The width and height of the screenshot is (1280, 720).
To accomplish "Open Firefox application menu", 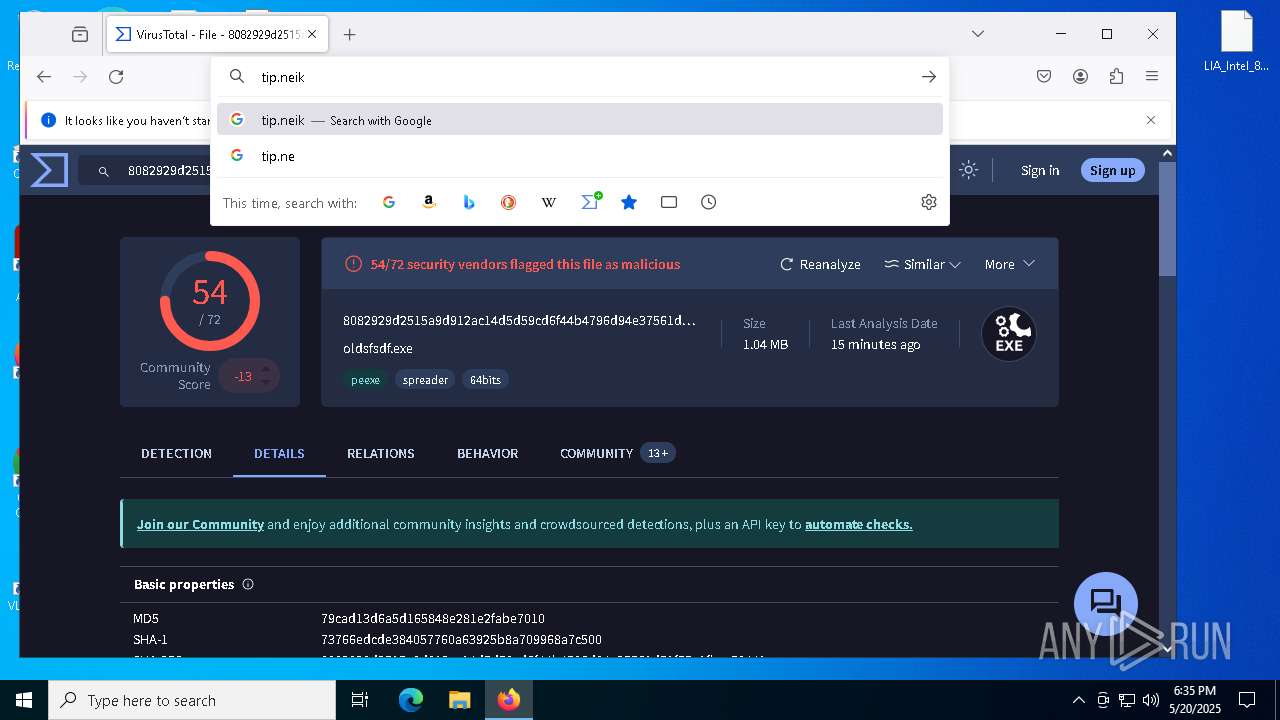I will pyautogui.click(x=1152, y=77).
